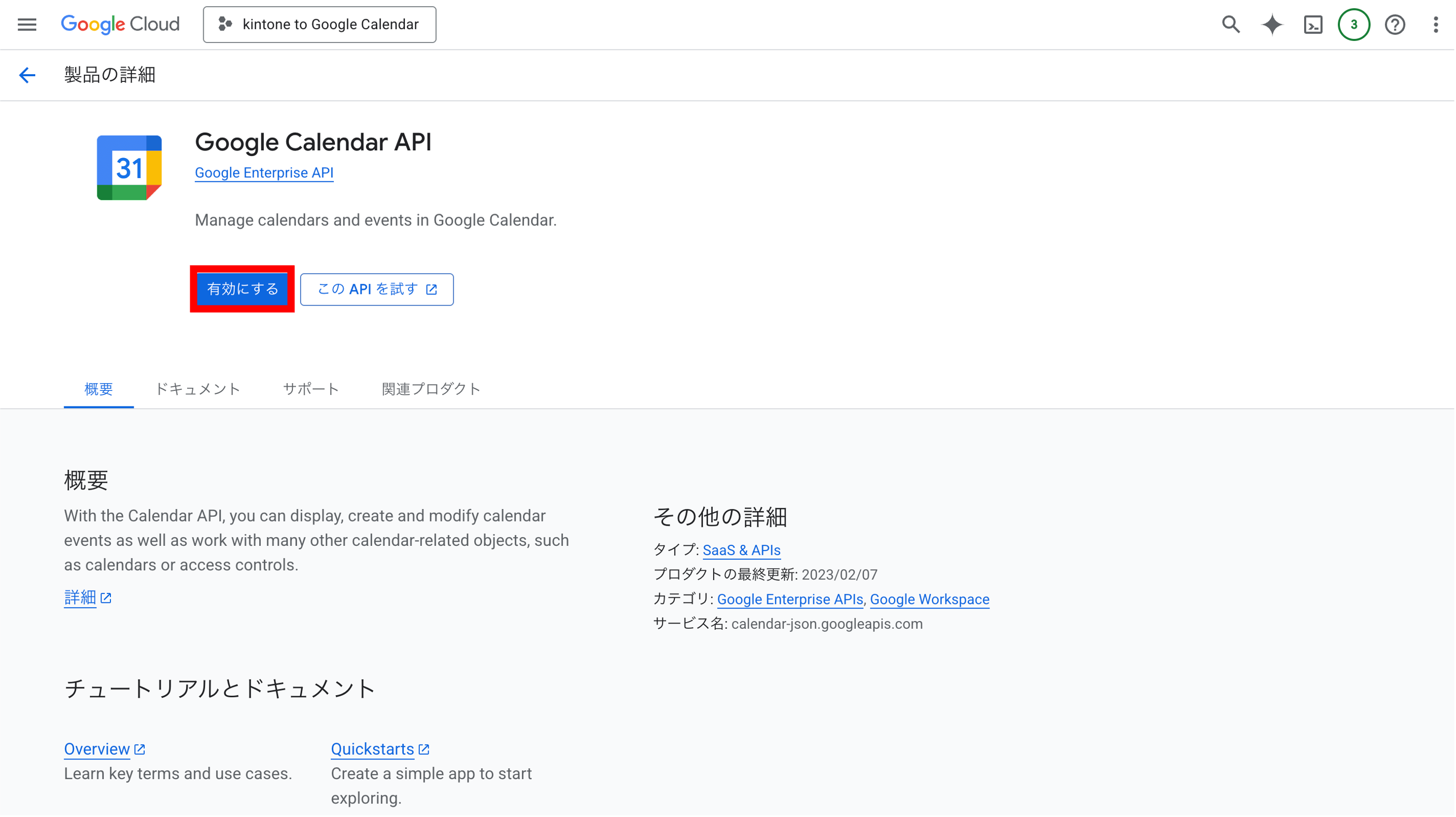Open the kintone to Google Calendar project picker
The image size is (1456, 817).
click(x=319, y=24)
